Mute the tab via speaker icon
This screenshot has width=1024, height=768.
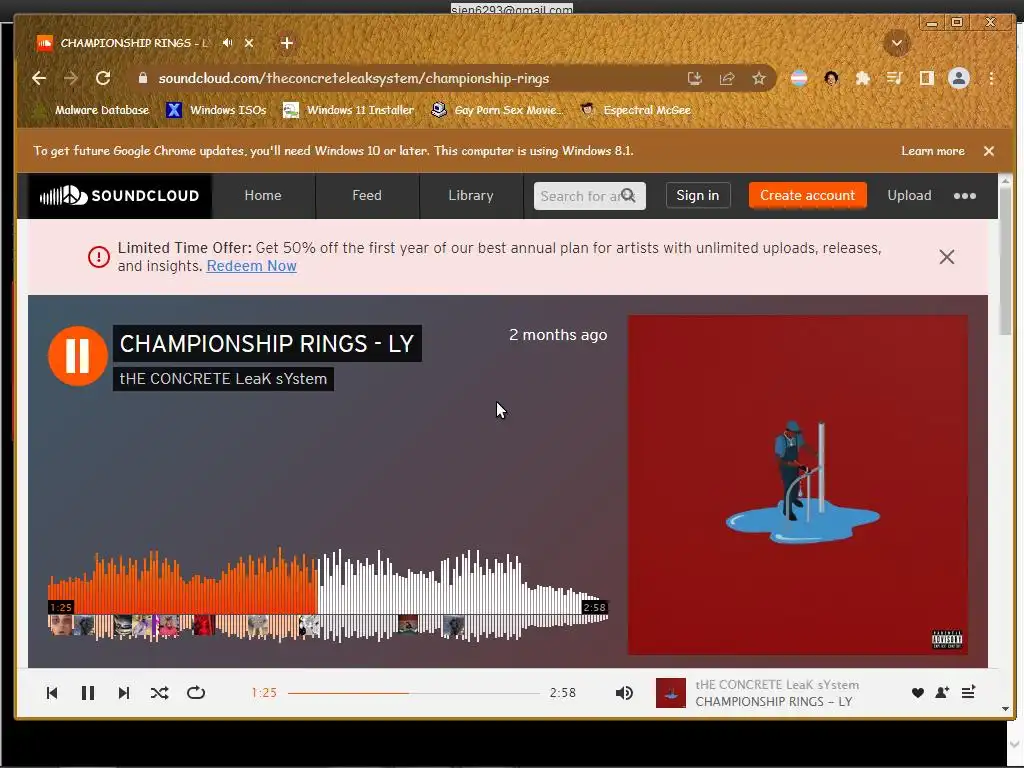click(x=227, y=42)
